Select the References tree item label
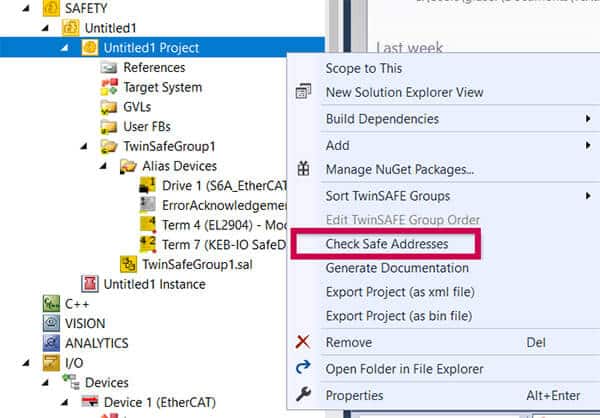Viewport: 600px width, 418px height. (x=154, y=68)
